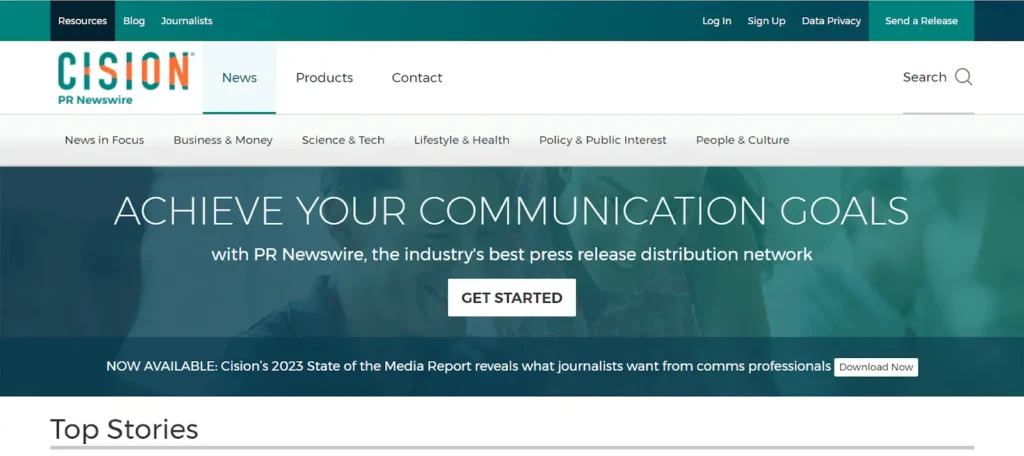
Task: Open Lifestyle & Health category
Action: point(462,140)
